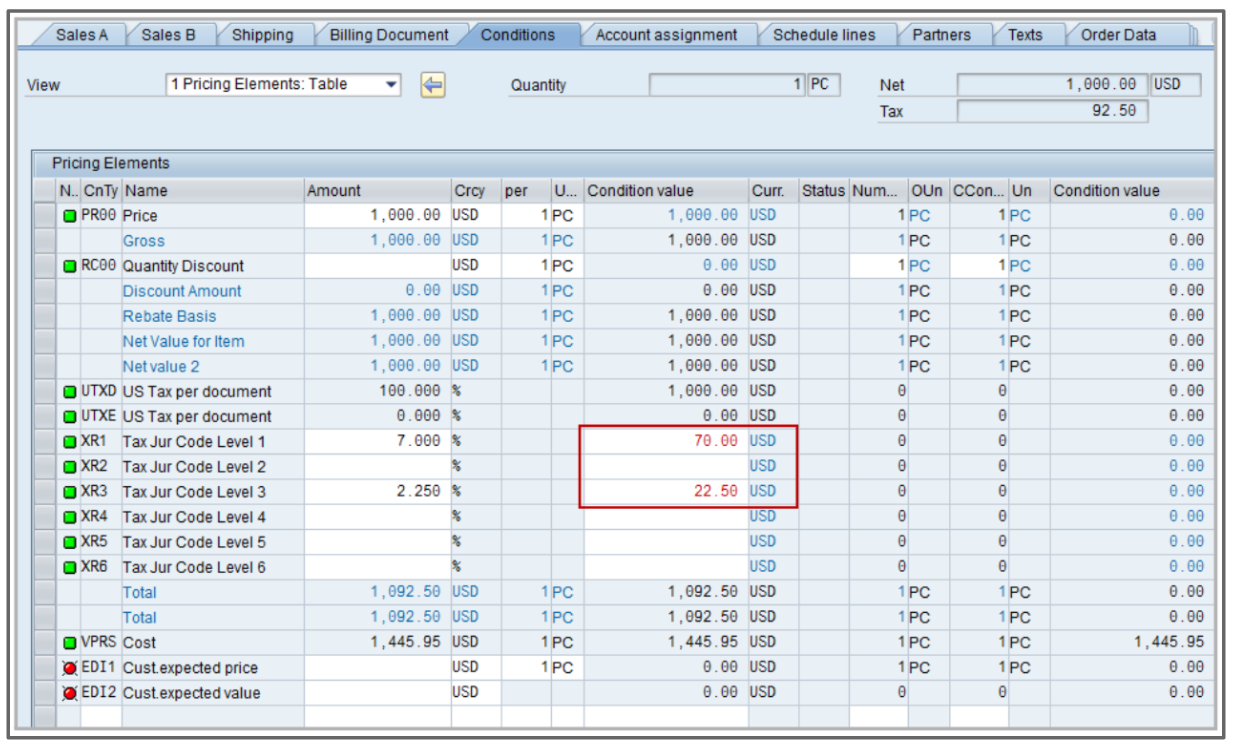
Task: Click green status icon for RC00 Quantity Discount
Action: [x=70, y=266]
